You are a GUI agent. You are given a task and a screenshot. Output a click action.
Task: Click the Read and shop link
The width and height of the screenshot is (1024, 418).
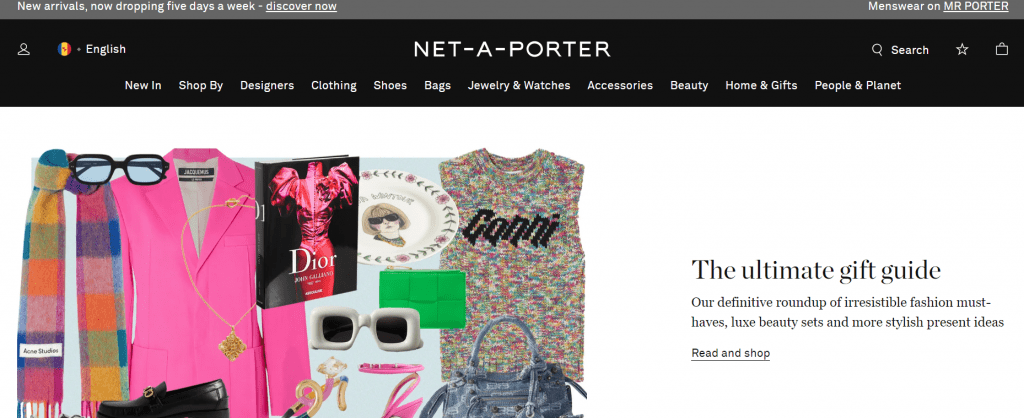[730, 353]
